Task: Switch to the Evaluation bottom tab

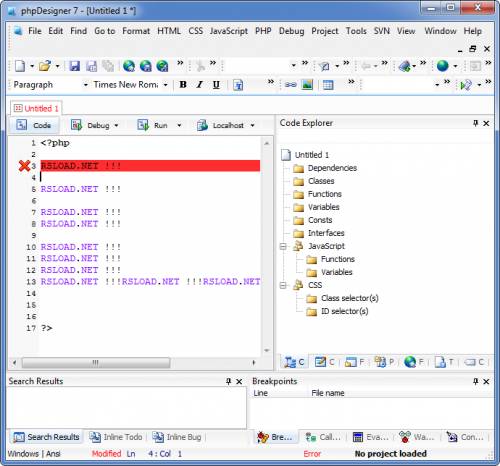Action: 371,437
